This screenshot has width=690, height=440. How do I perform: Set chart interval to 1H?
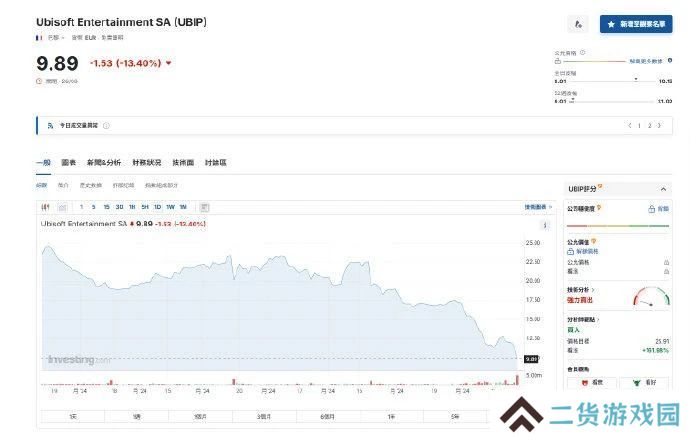[132, 207]
